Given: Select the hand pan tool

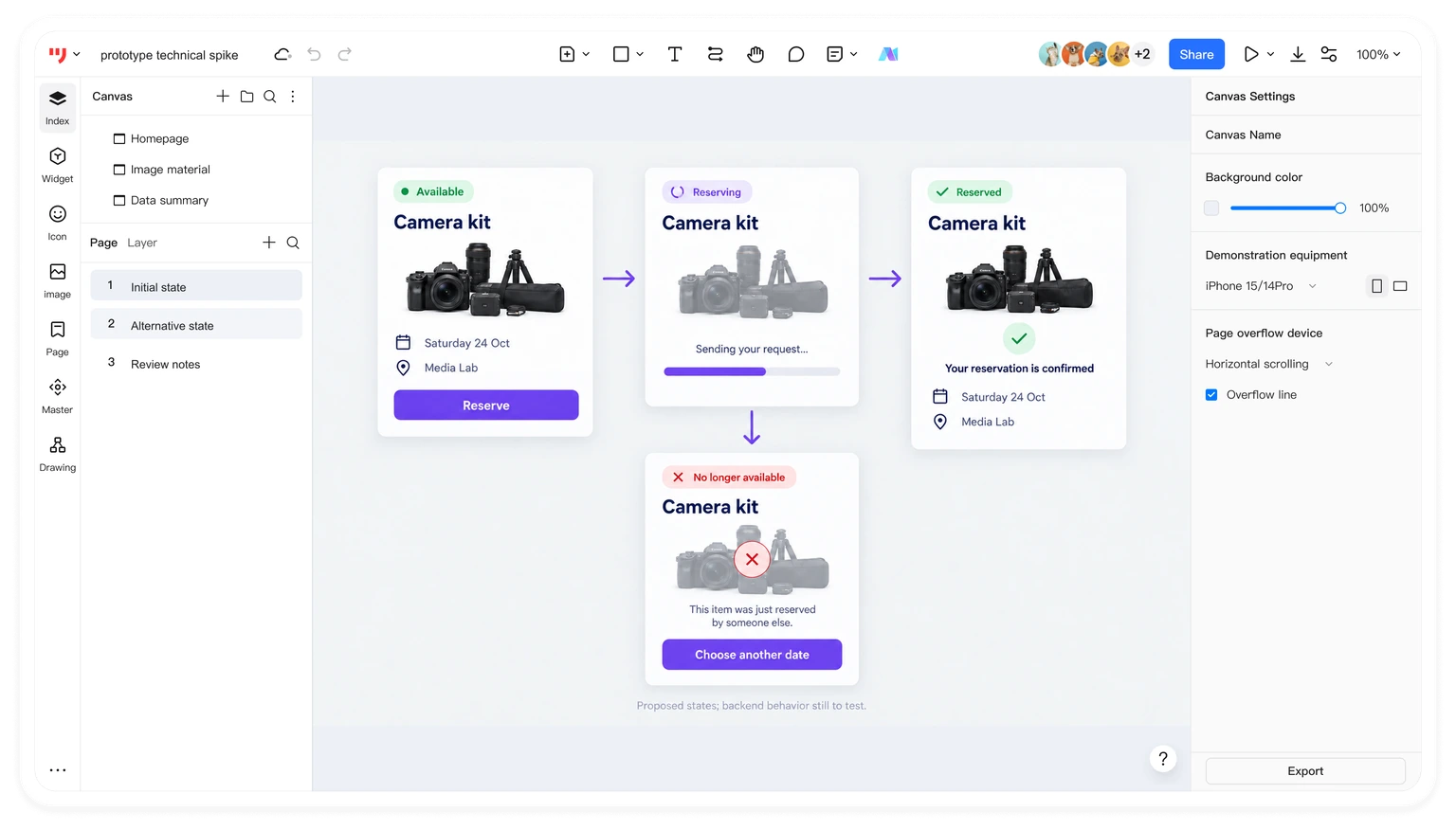Looking at the screenshot, I should [x=755, y=54].
